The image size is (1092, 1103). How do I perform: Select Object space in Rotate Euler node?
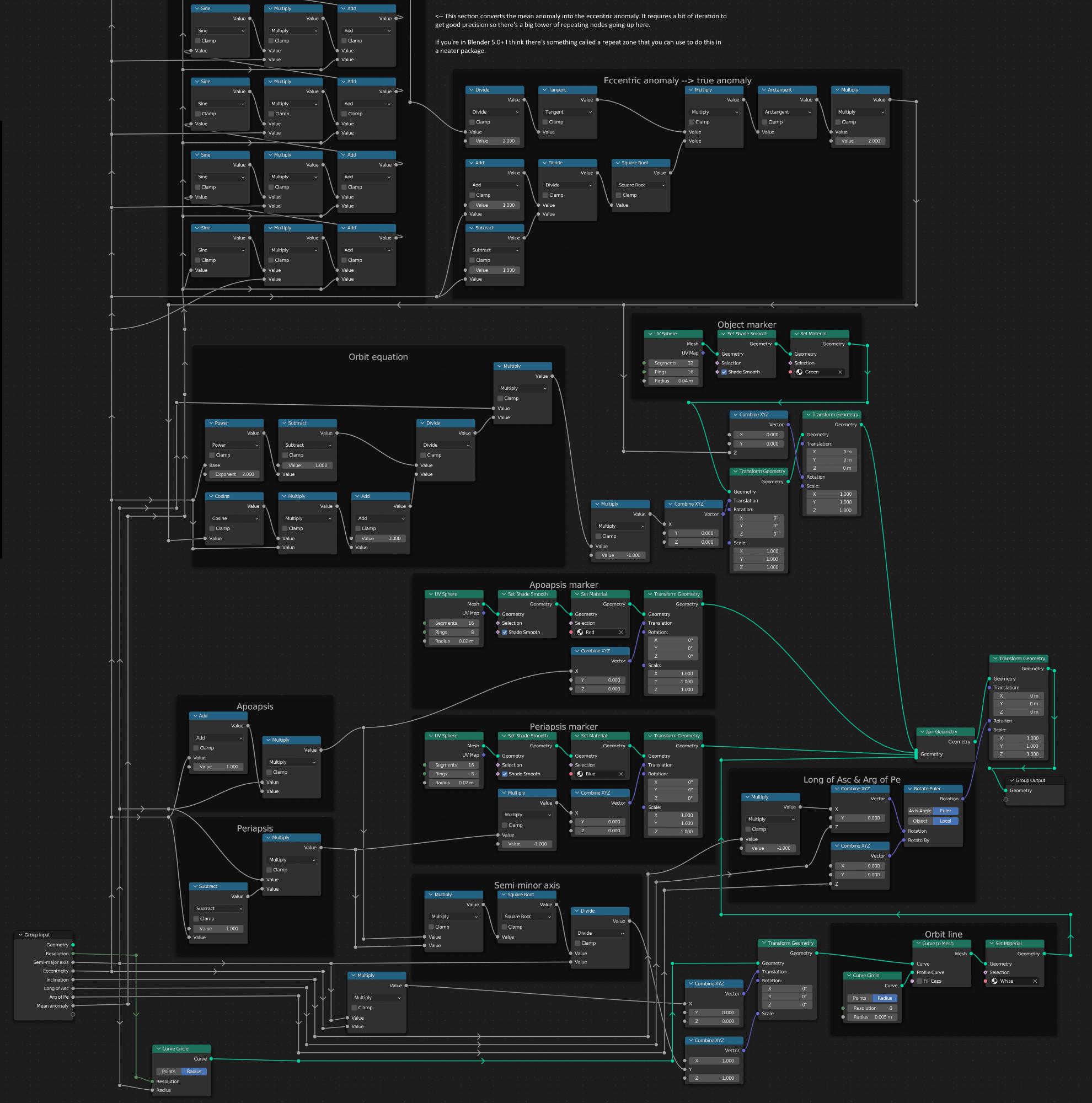(x=919, y=822)
